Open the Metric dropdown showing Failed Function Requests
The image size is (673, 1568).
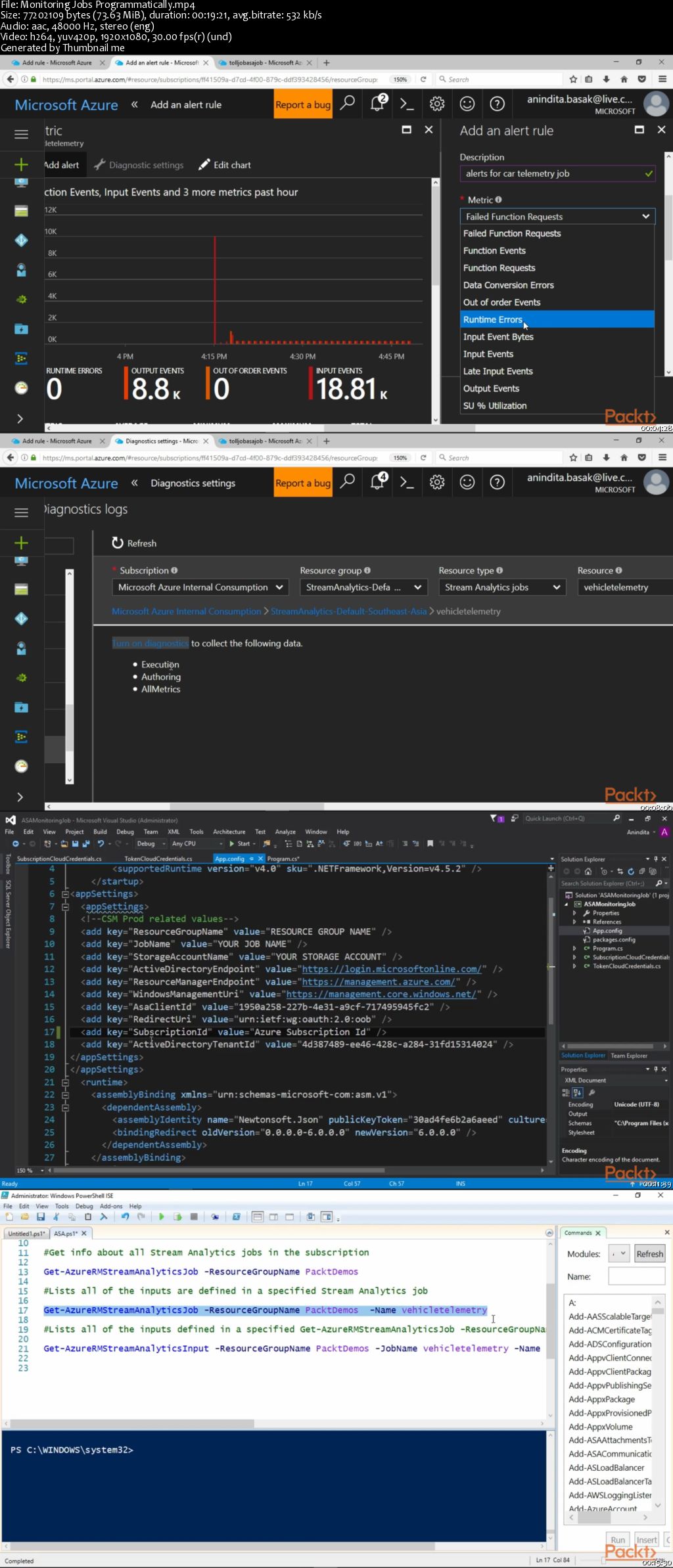[557, 216]
